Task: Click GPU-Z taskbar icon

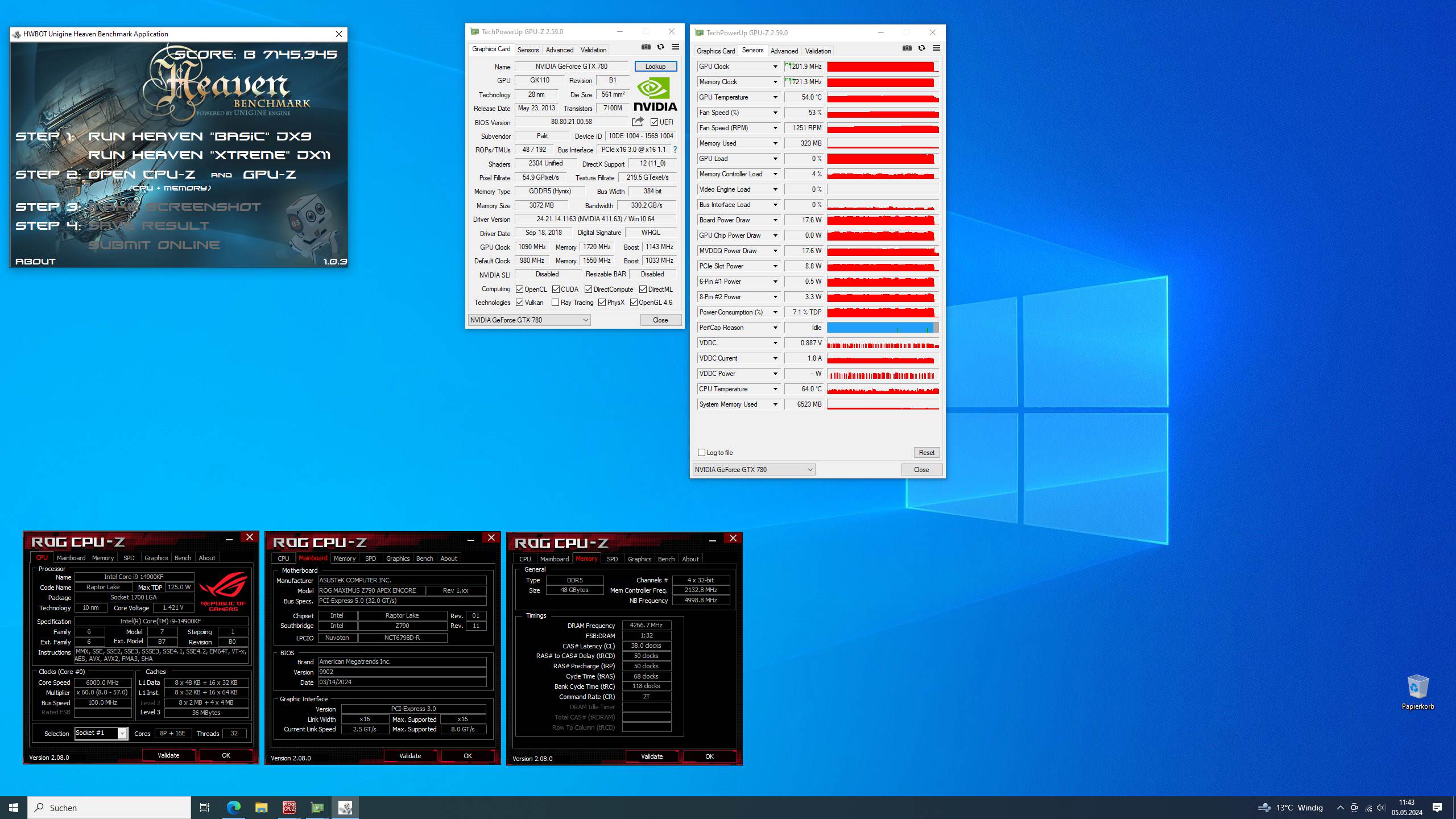Action: (317, 808)
